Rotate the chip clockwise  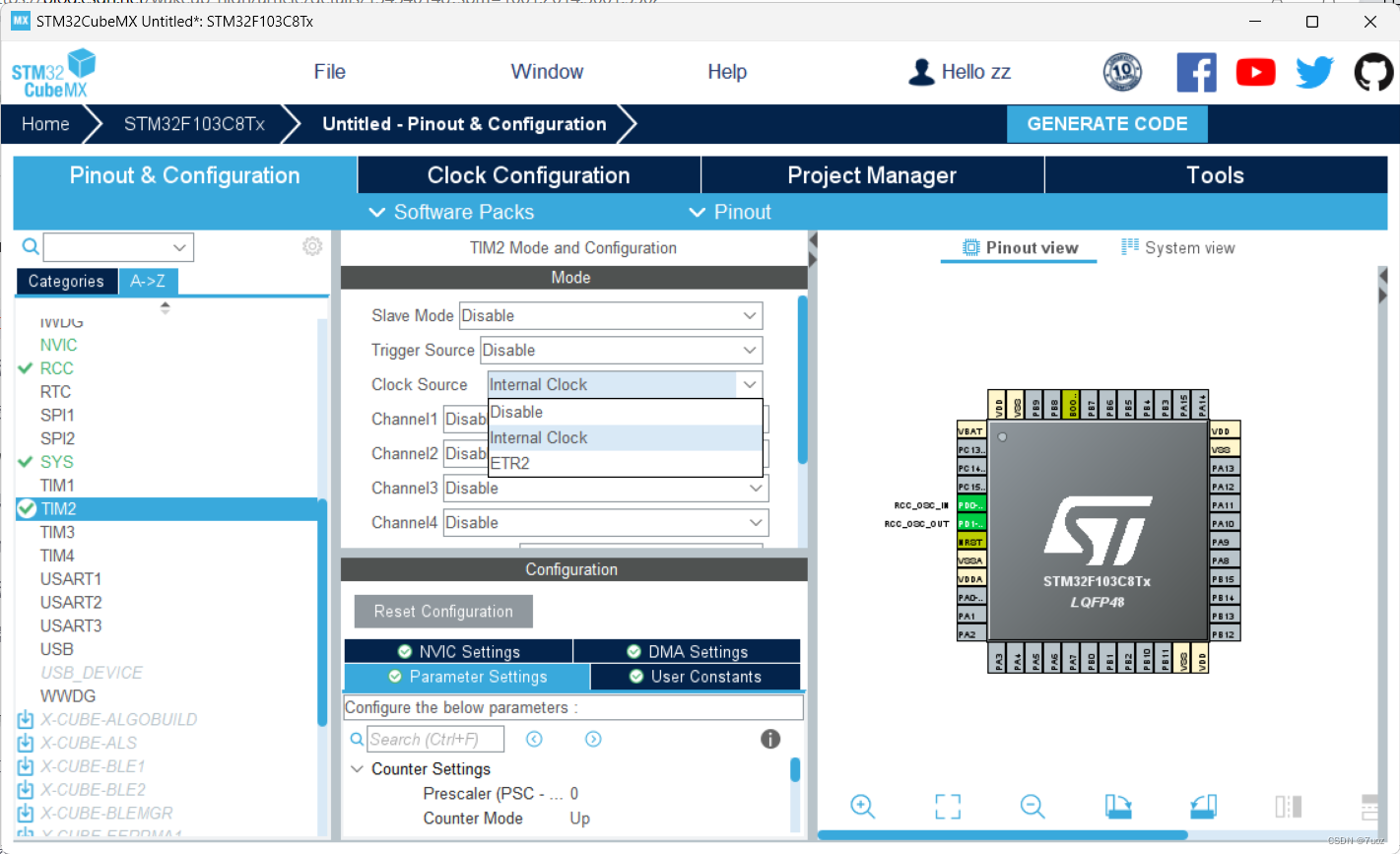pos(1117,806)
